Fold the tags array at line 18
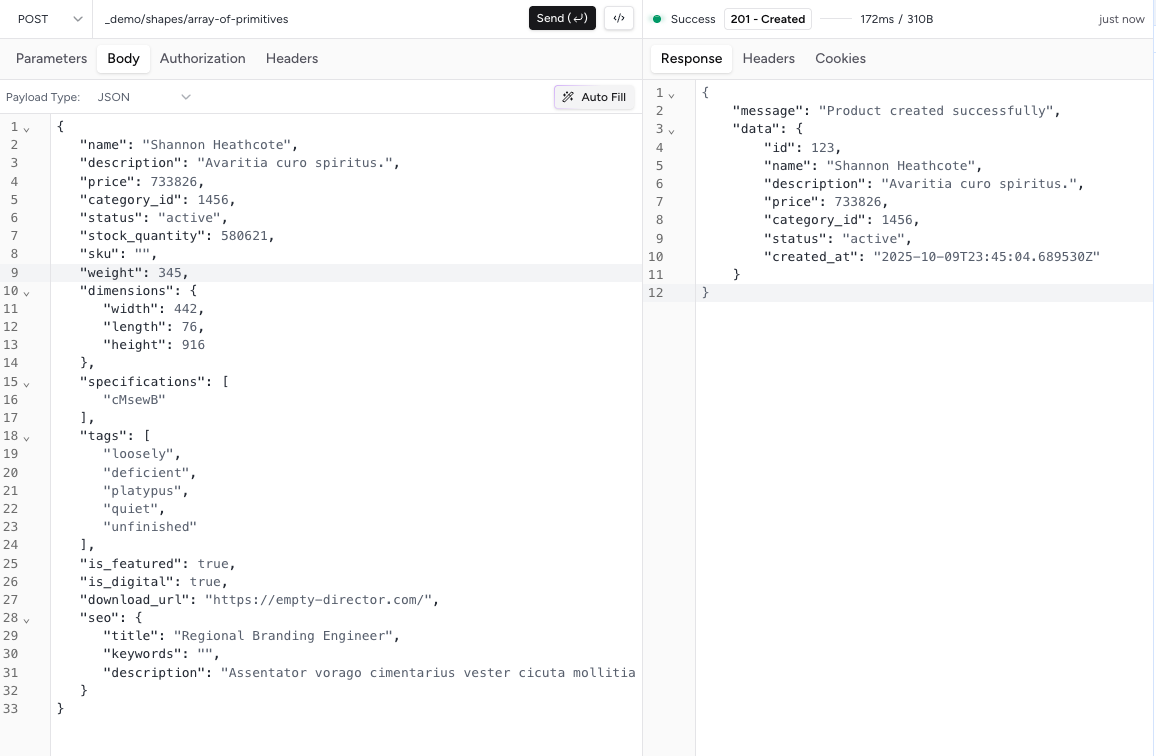1156x756 pixels. pyautogui.click(x=27, y=437)
